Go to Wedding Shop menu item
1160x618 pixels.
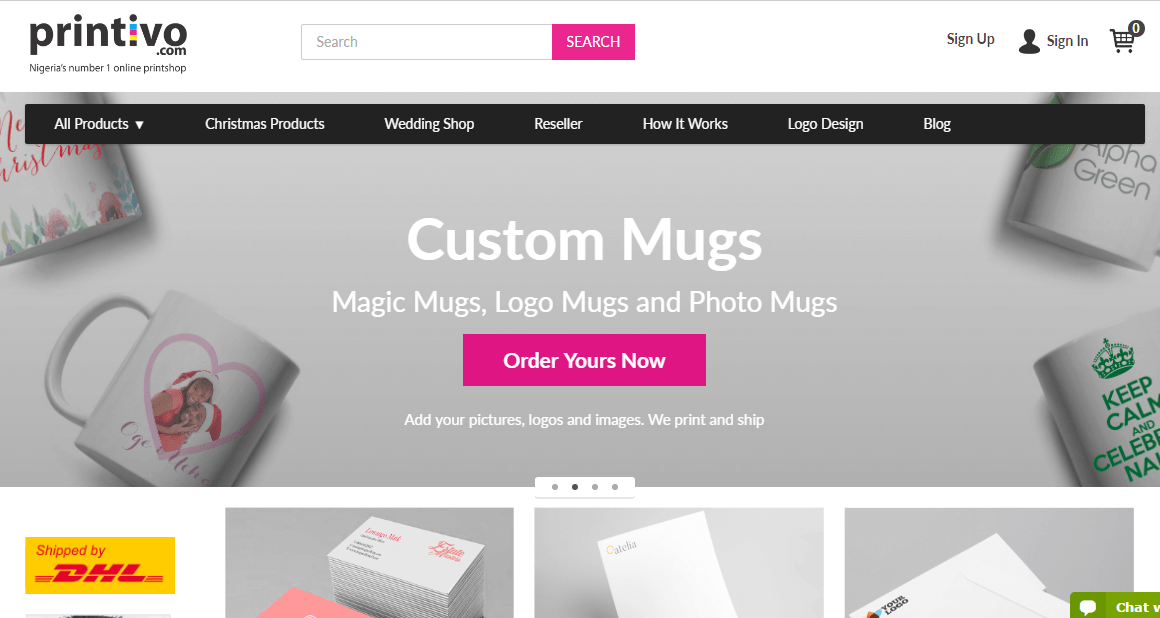point(429,124)
